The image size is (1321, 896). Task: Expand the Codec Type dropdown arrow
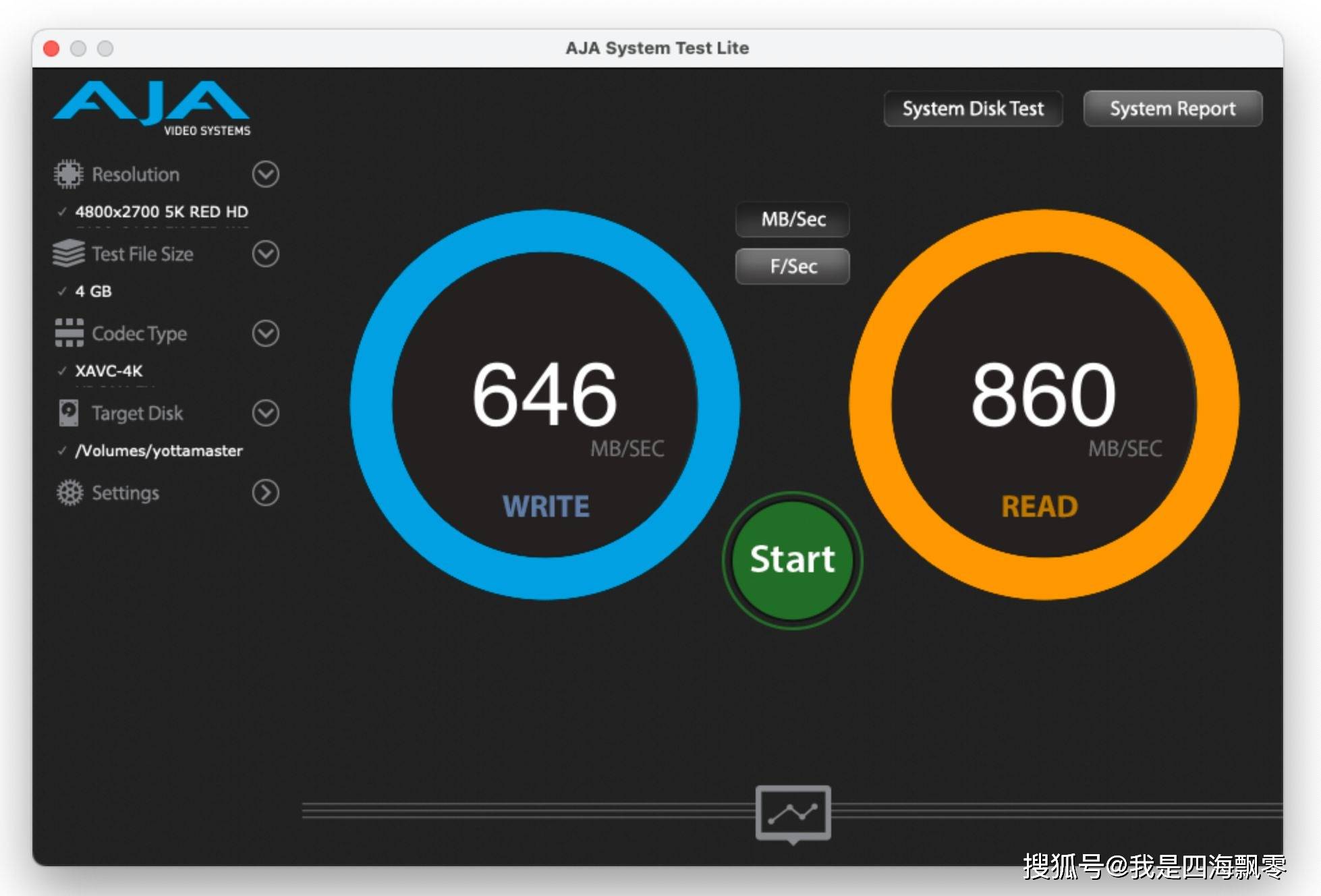tap(265, 333)
